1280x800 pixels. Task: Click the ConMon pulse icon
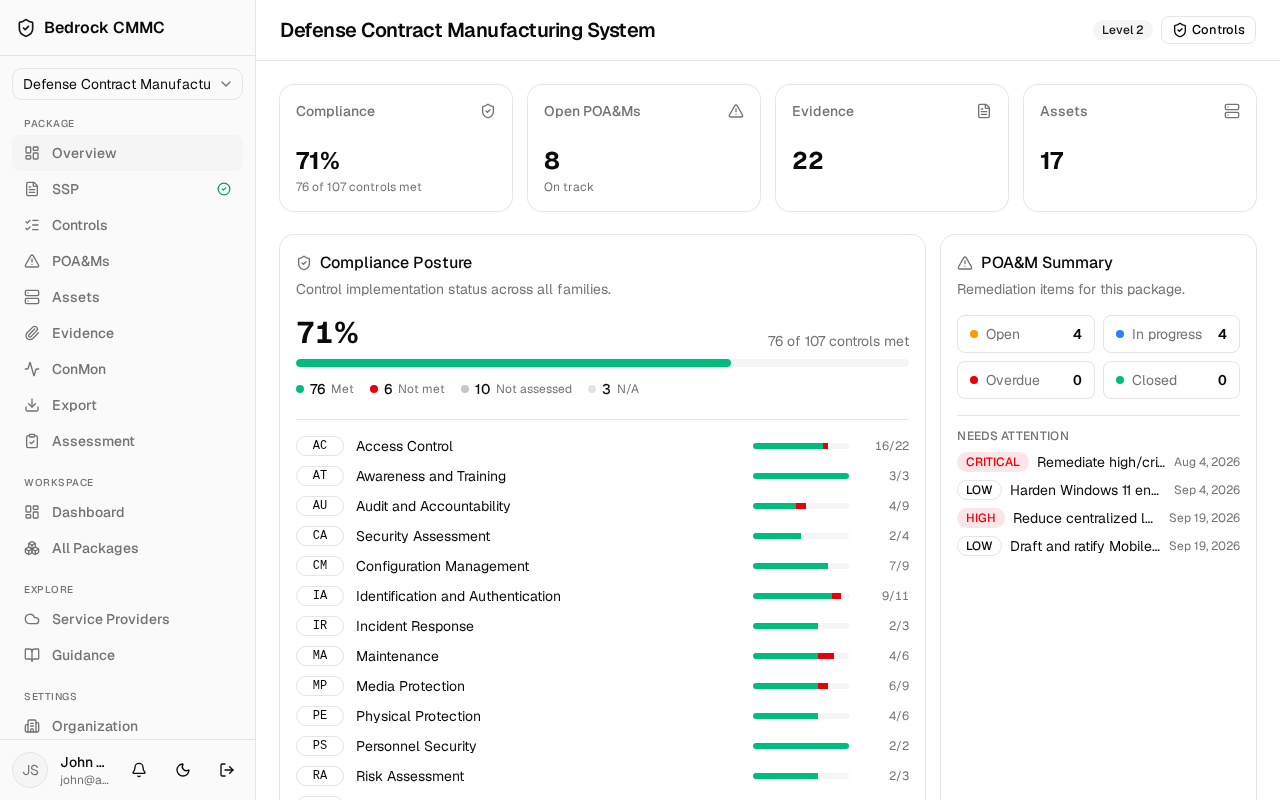click(x=32, y=369)
